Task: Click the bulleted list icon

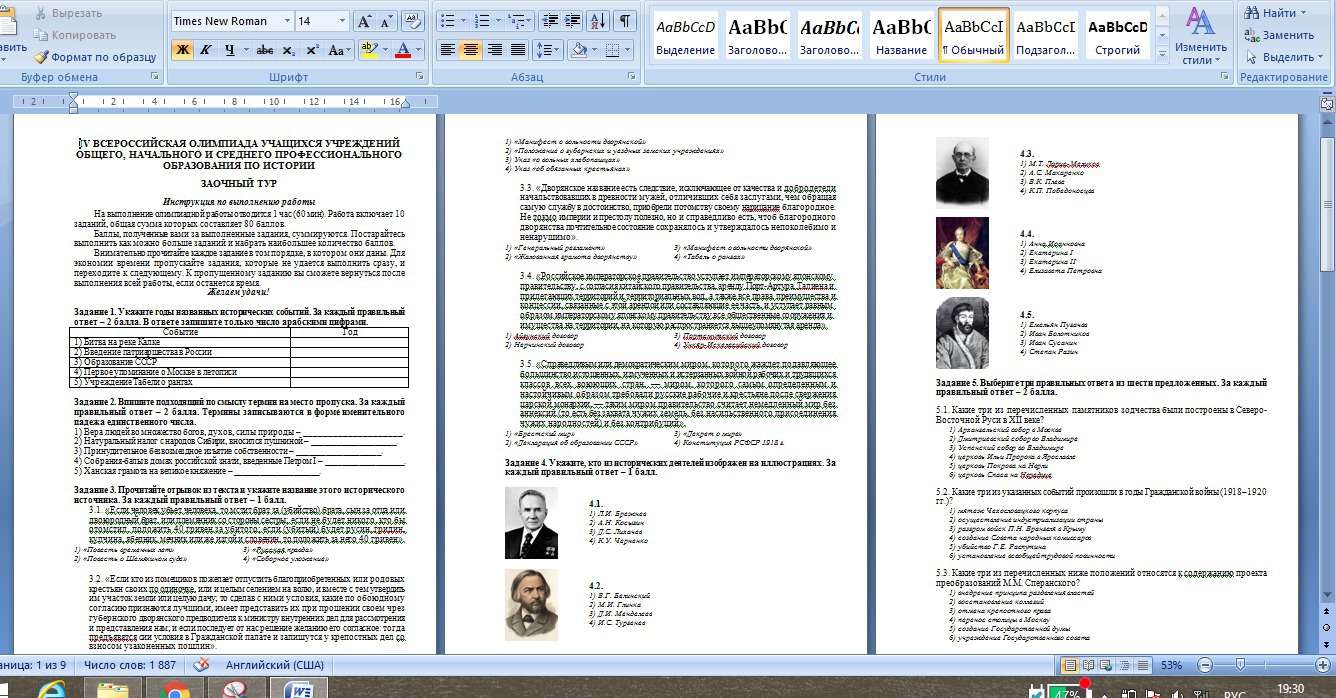Action: point(447,21)
